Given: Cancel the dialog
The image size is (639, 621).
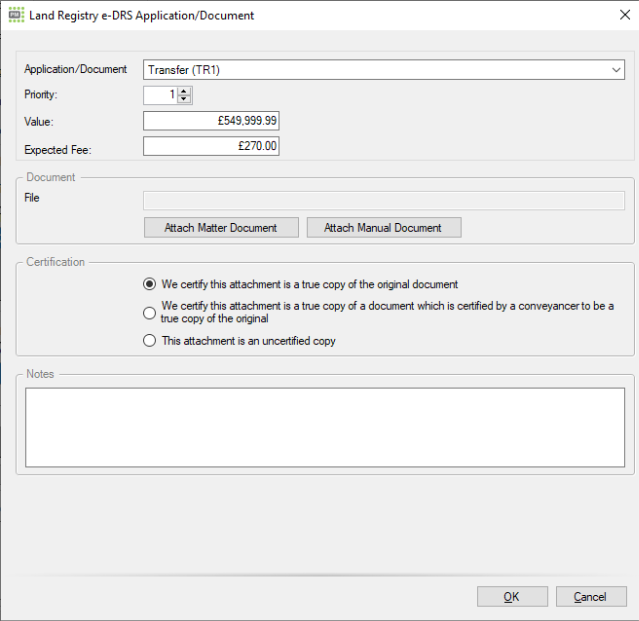Looking at the screenshot, I should (x=591, y=597).
